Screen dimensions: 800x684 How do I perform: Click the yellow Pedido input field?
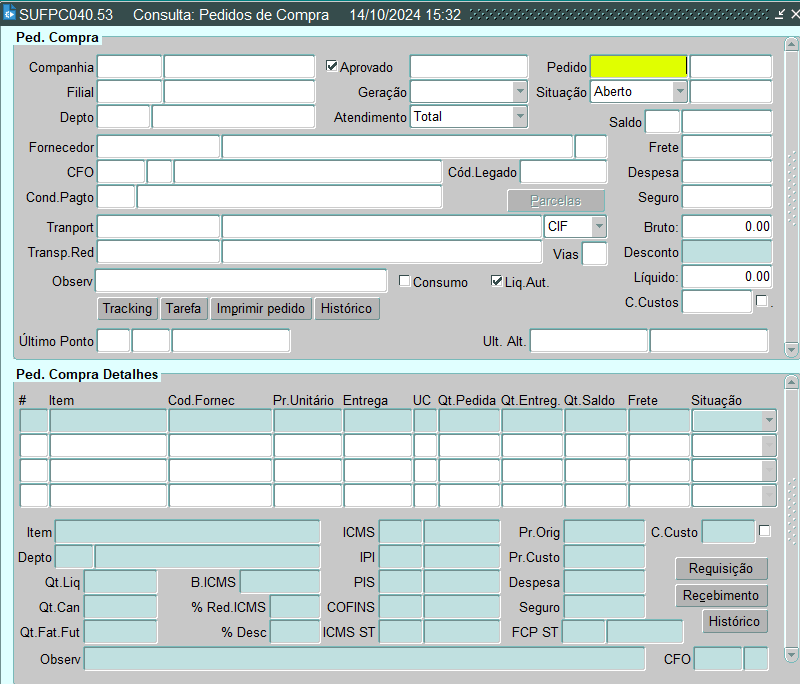click(x=638, y=67)
